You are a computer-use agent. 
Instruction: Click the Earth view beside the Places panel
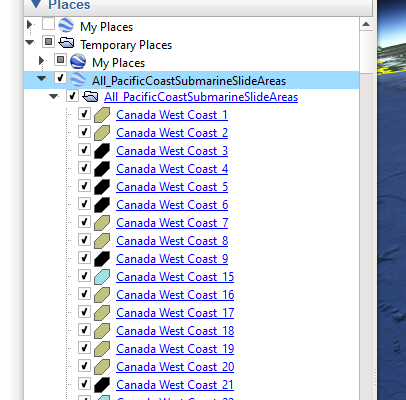pyautogui.click(x=392, y=200)
